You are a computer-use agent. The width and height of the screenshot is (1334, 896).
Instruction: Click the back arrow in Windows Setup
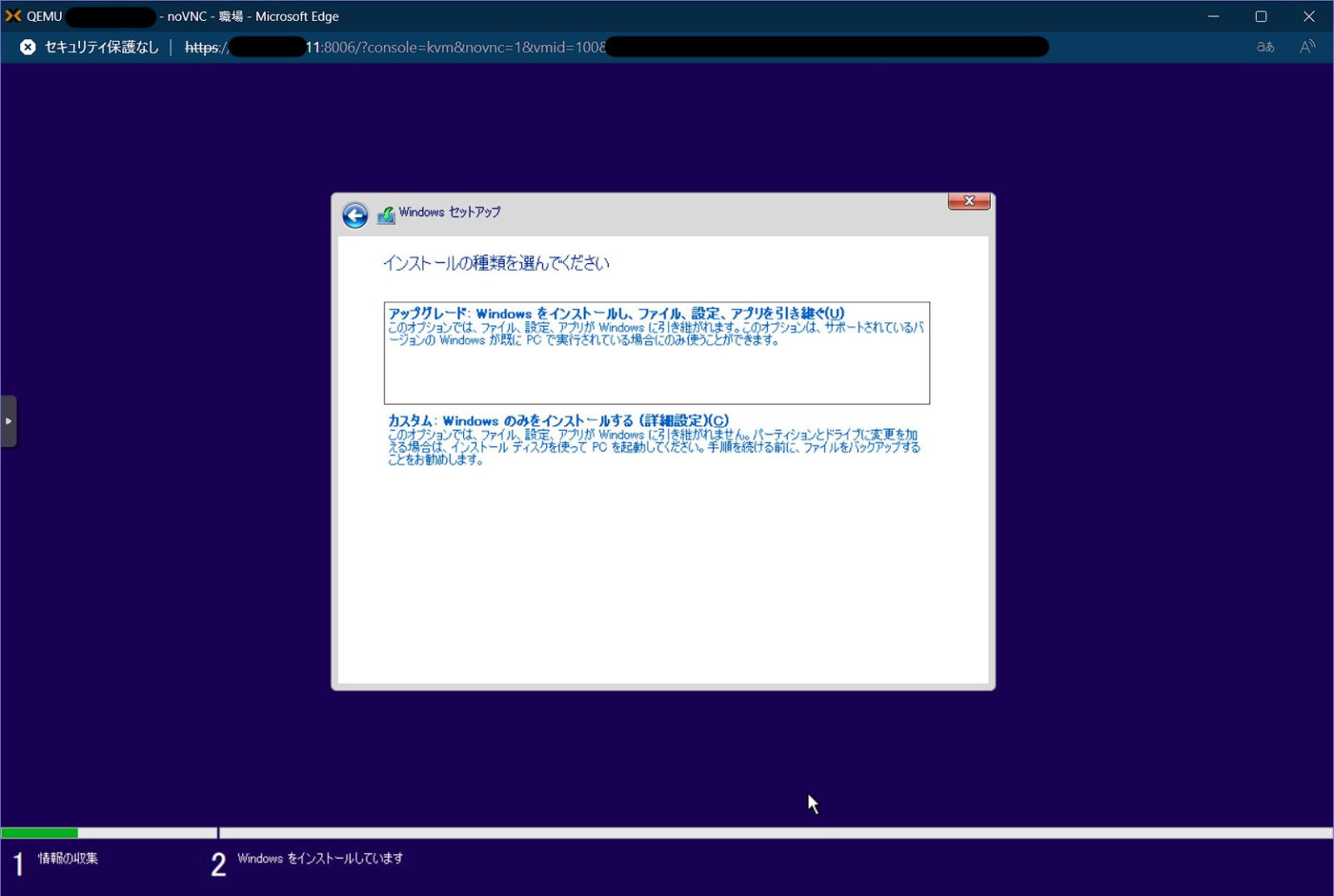click(354, 214)
